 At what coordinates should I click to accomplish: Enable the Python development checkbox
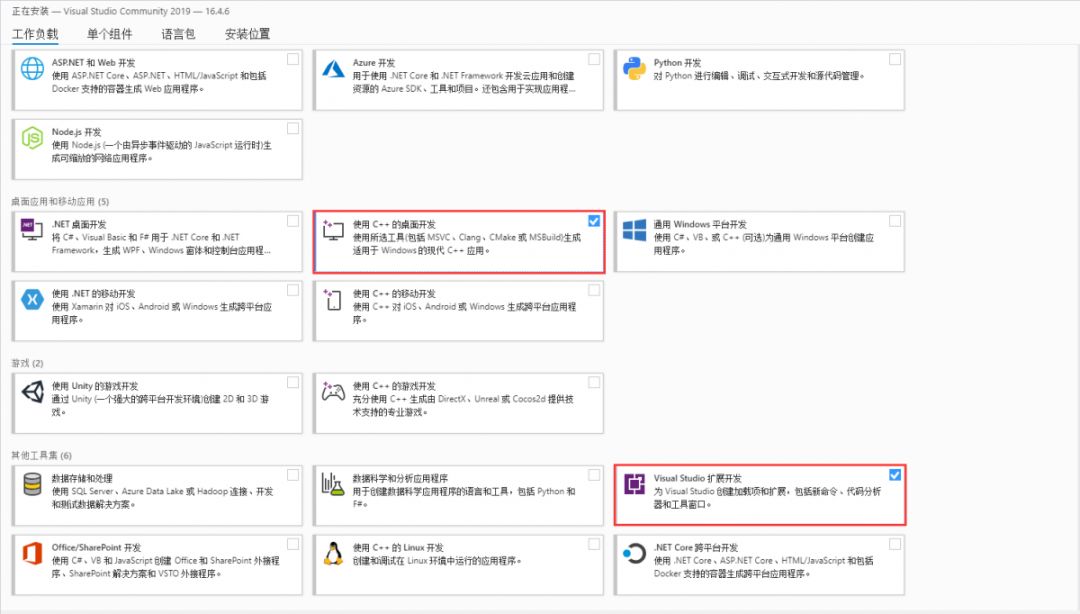895,59
